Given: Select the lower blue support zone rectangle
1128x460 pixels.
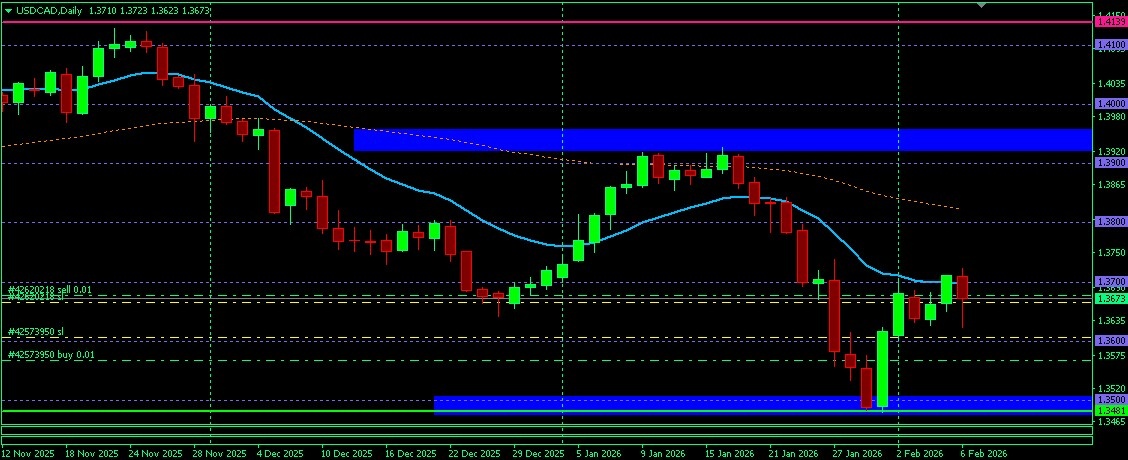Looking at the screenshot, I should tap(763, 405).
